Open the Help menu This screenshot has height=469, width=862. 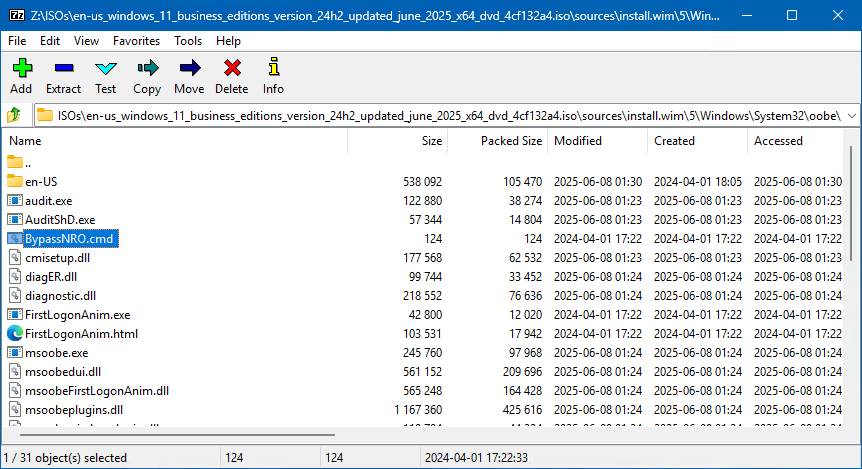[x=228, y=41]
